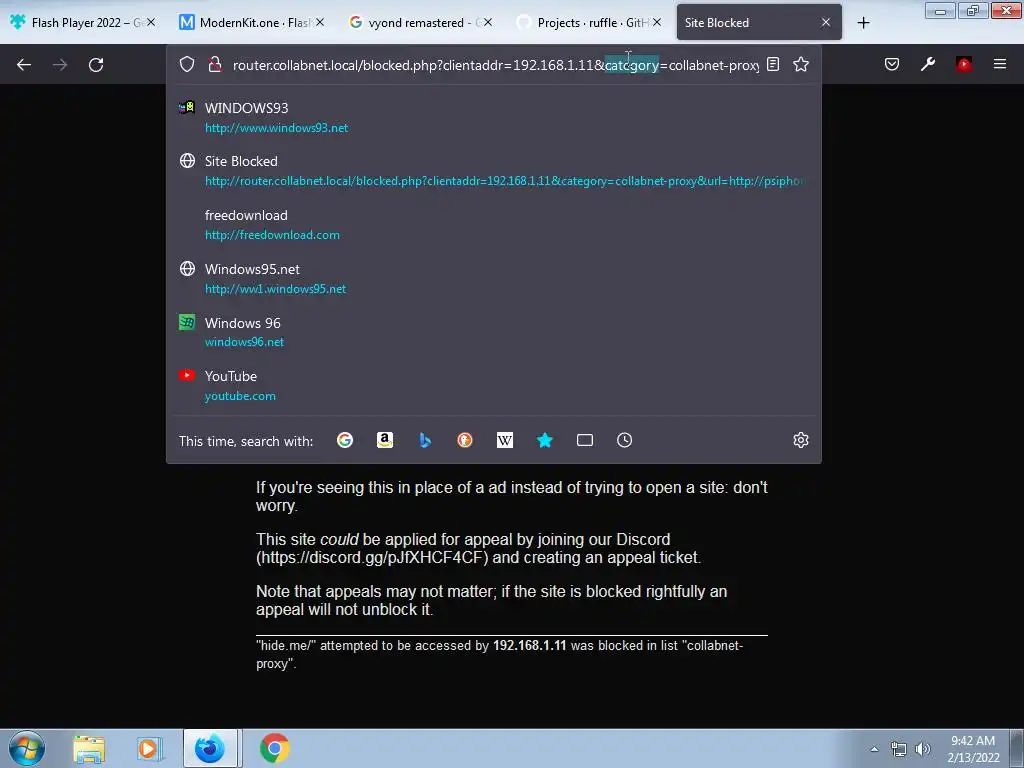Close the Projects ruffle GitHub tab
Screen dimensions: 1024x768
[x=657, y=22]
